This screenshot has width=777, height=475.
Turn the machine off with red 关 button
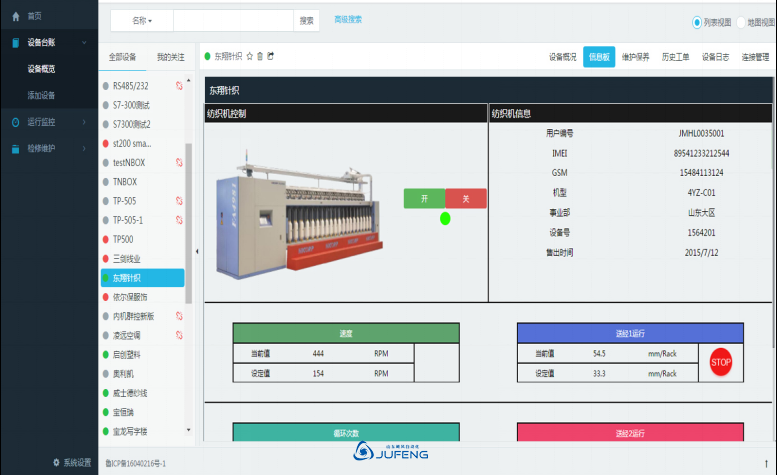point(465,199)
